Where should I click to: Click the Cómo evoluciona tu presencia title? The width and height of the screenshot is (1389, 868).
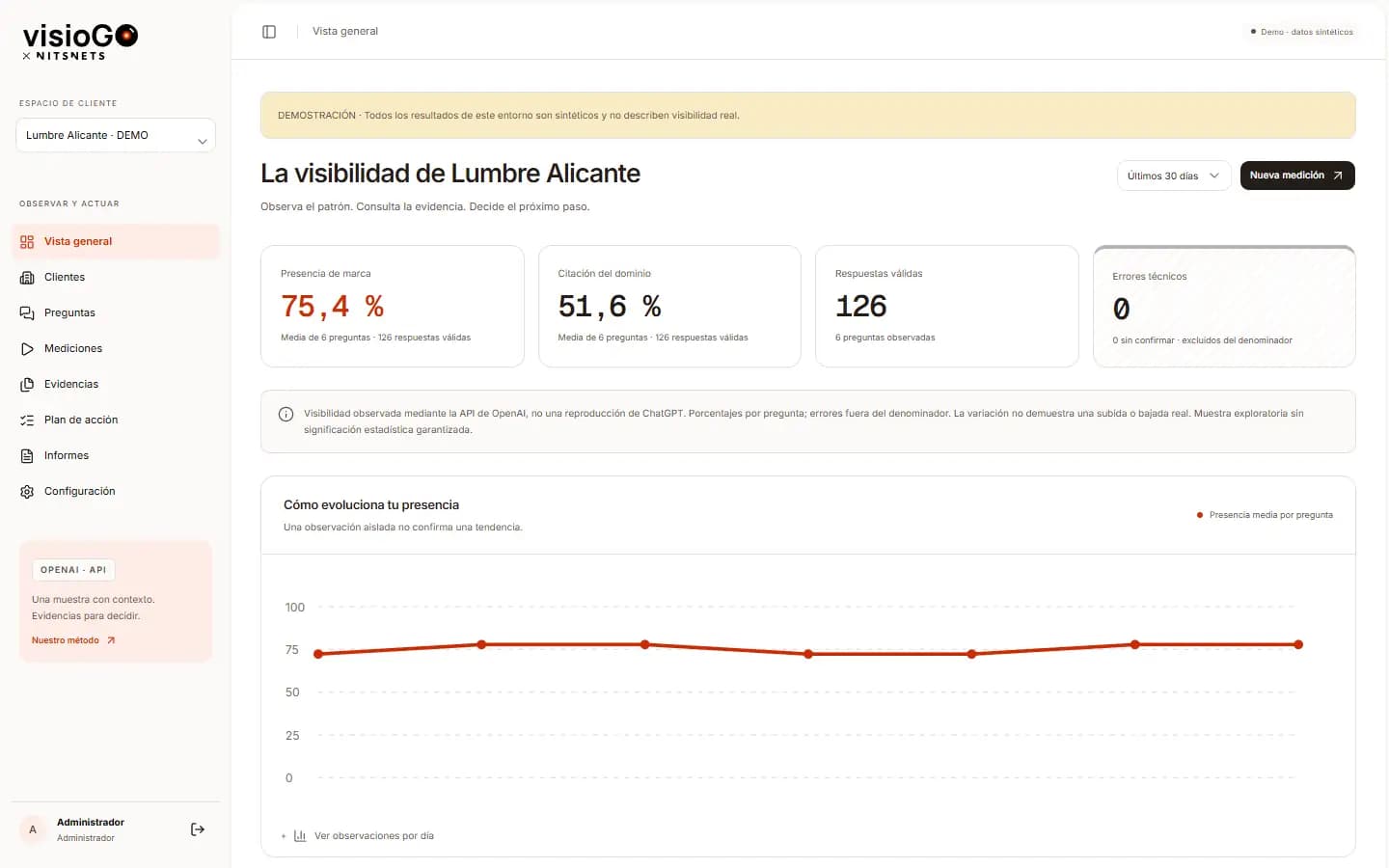371,505
